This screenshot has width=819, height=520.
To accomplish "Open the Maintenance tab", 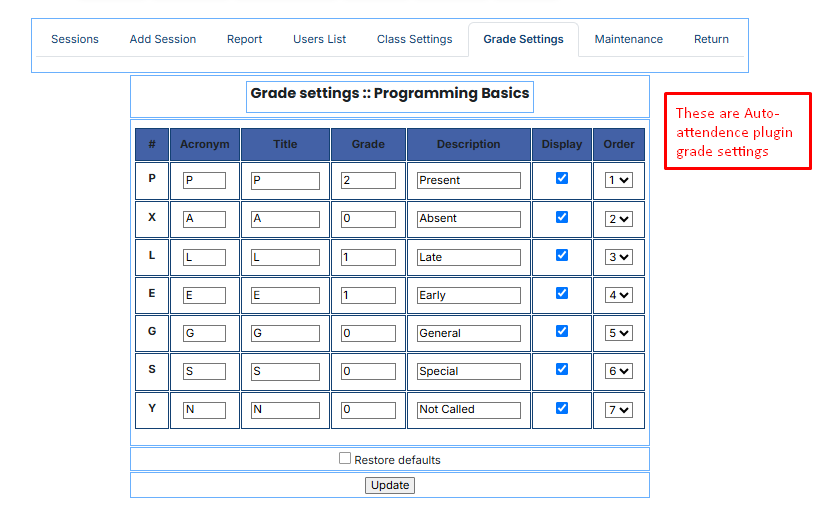I will pyautogui.click(x=628, y=39).
